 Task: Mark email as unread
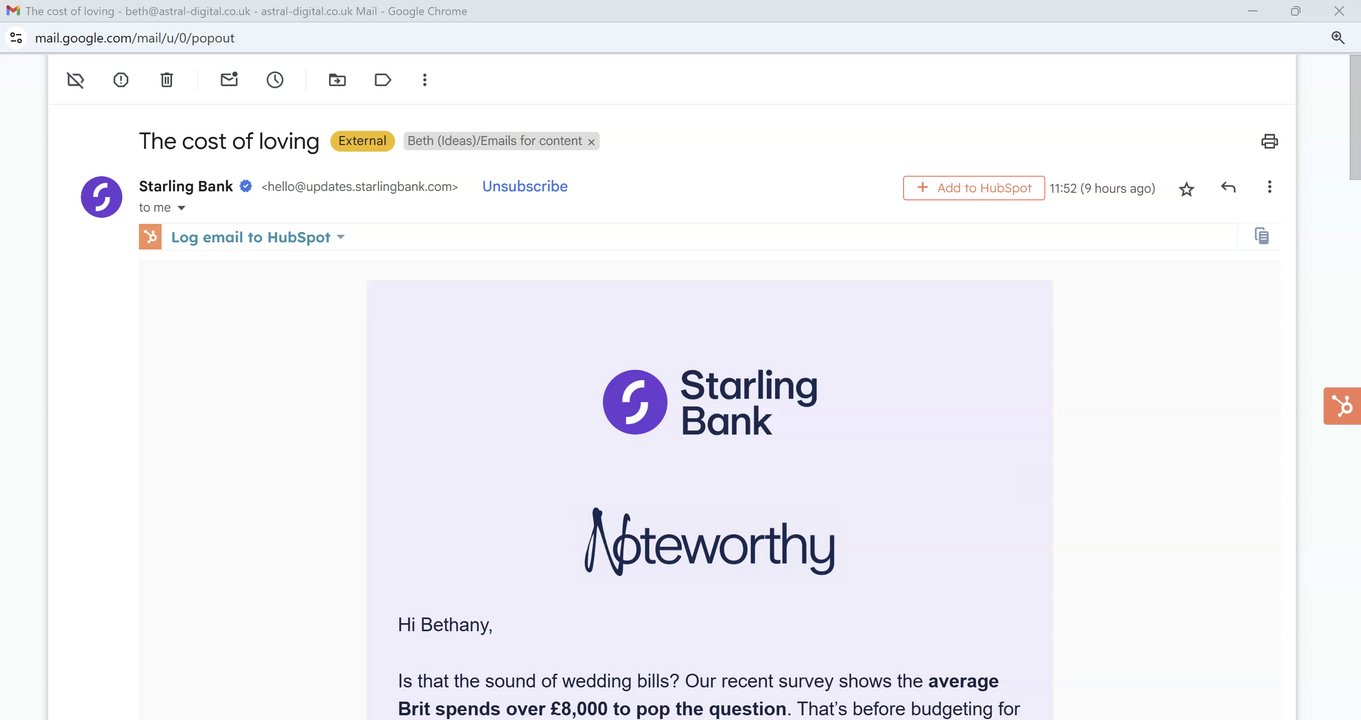229,80
